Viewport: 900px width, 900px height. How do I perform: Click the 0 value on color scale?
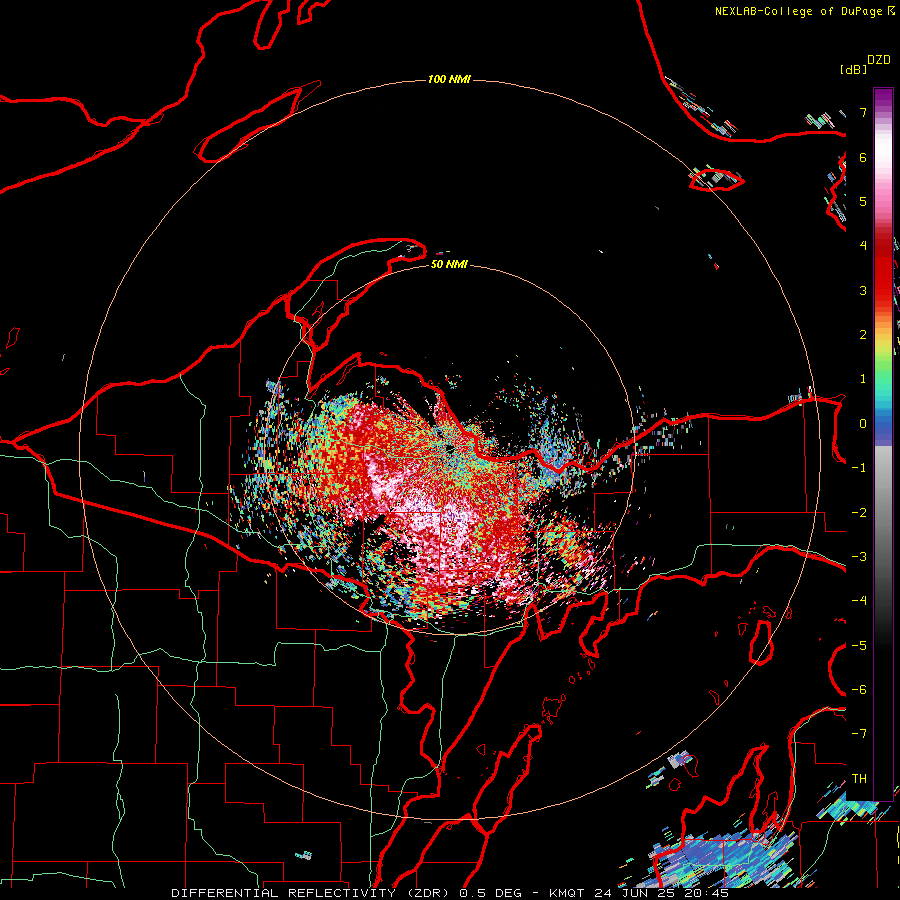(863, 424)
